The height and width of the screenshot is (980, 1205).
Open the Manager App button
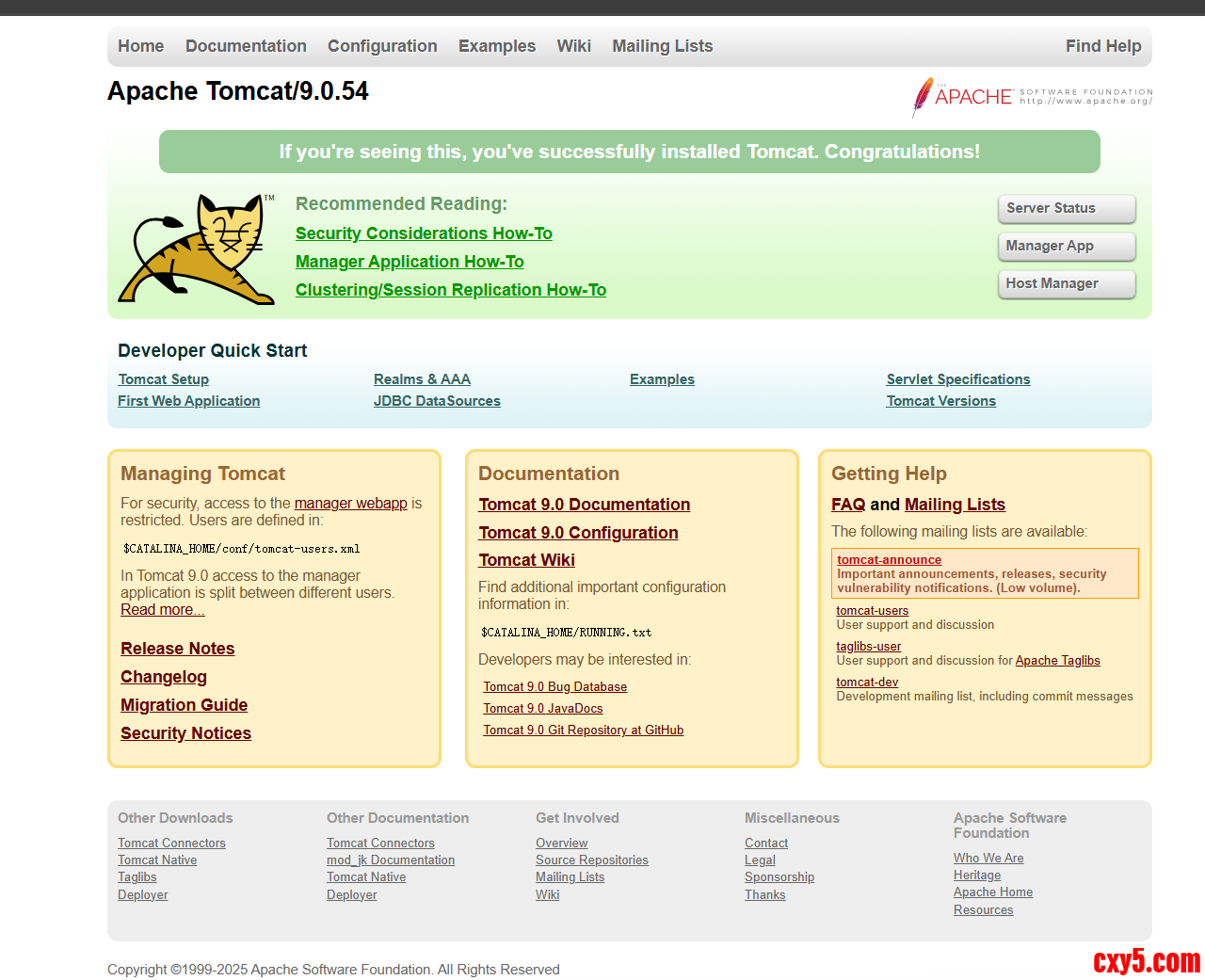[1066, 246]
